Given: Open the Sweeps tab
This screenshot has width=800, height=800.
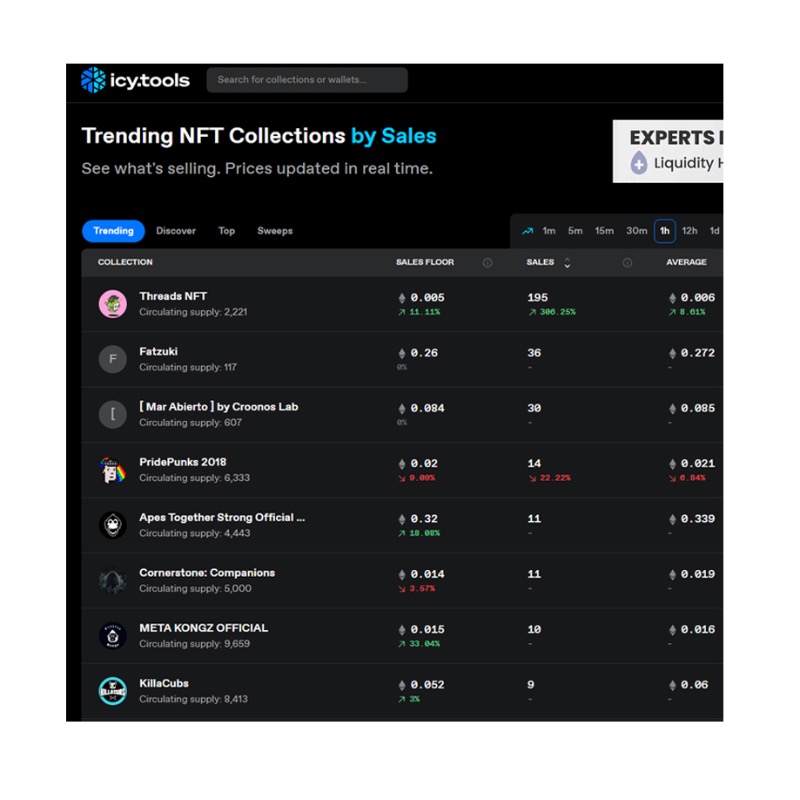Looking at the screenshot, I should pyautogui.click(x=275, y=231).
